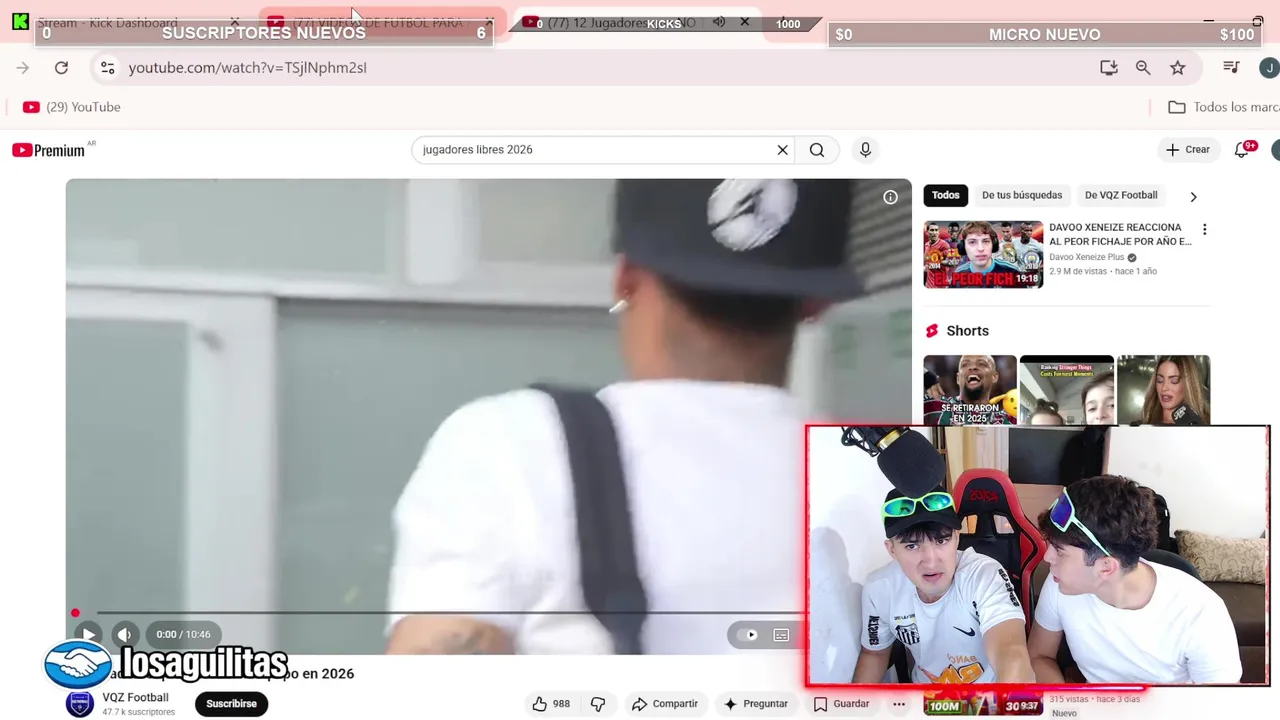Open the (29) YouTube bookmark
The height and width of the screenshot is (720, 1280).
pyautogui.click(x=71, y=107)
